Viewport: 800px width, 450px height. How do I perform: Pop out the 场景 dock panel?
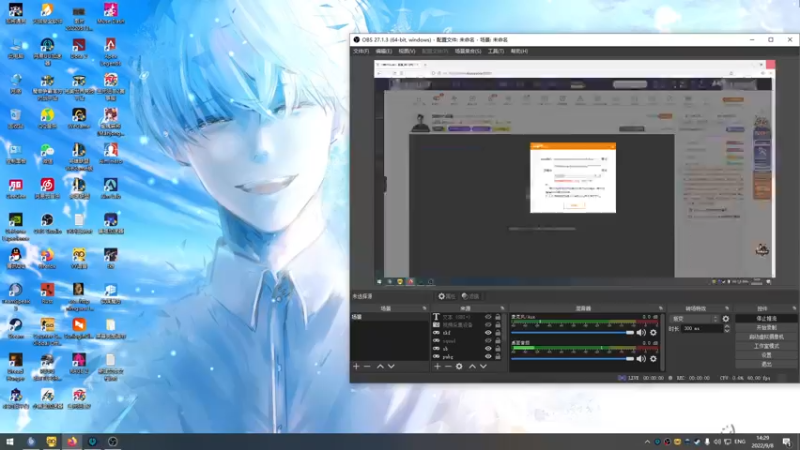click(424, 308)
